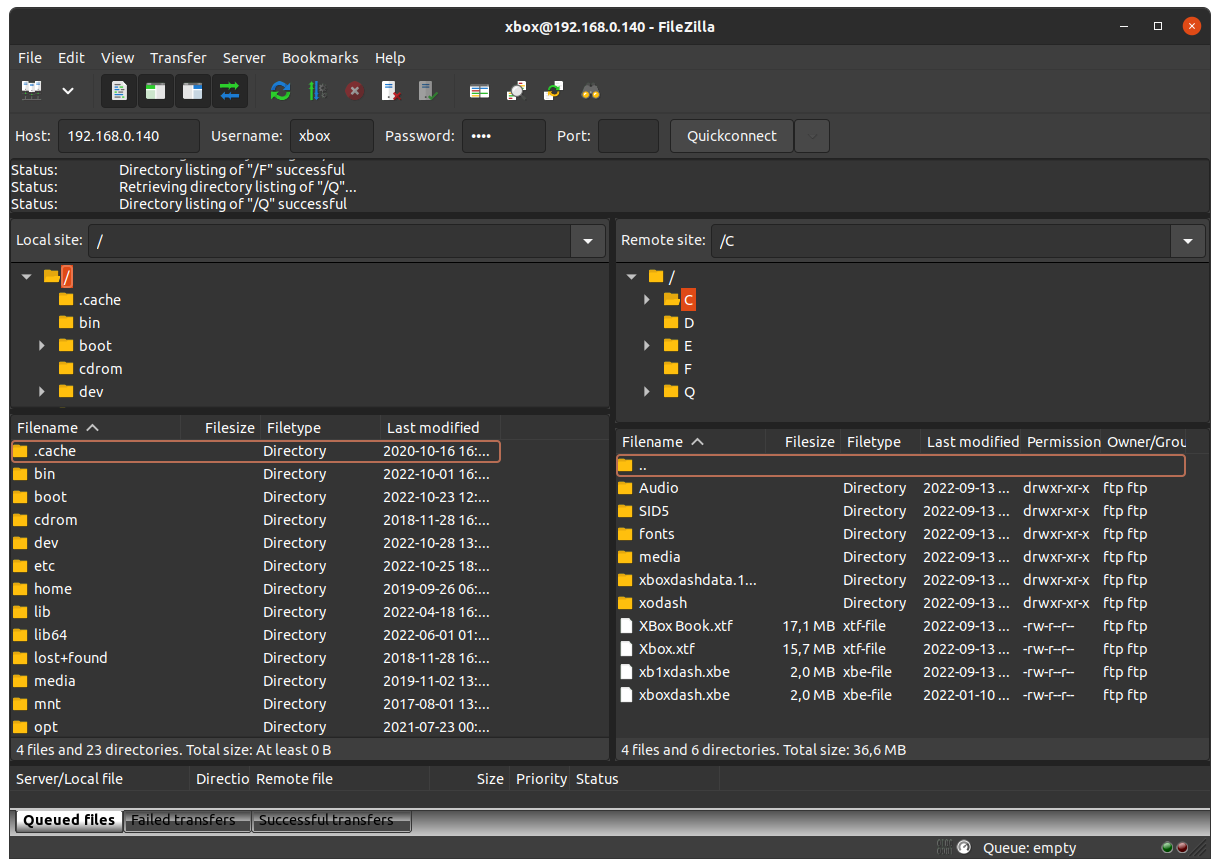Image resolution: width=1220 pixels, height=868 pixels.
Task: Select remote file xb1xdash.xbe
Action: (x=900, y=673)
